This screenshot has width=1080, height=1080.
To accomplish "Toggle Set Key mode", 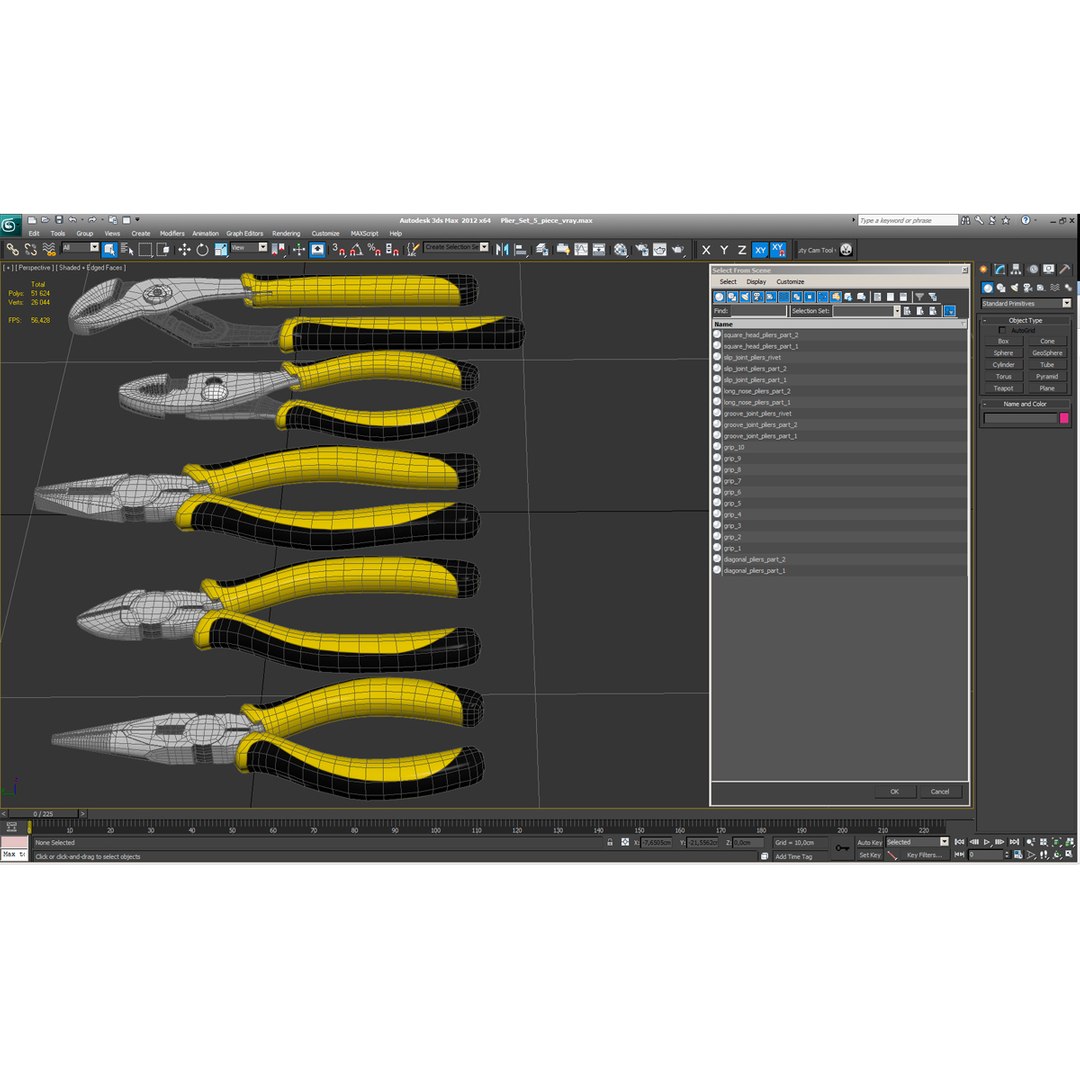I will tap(869, 855).
